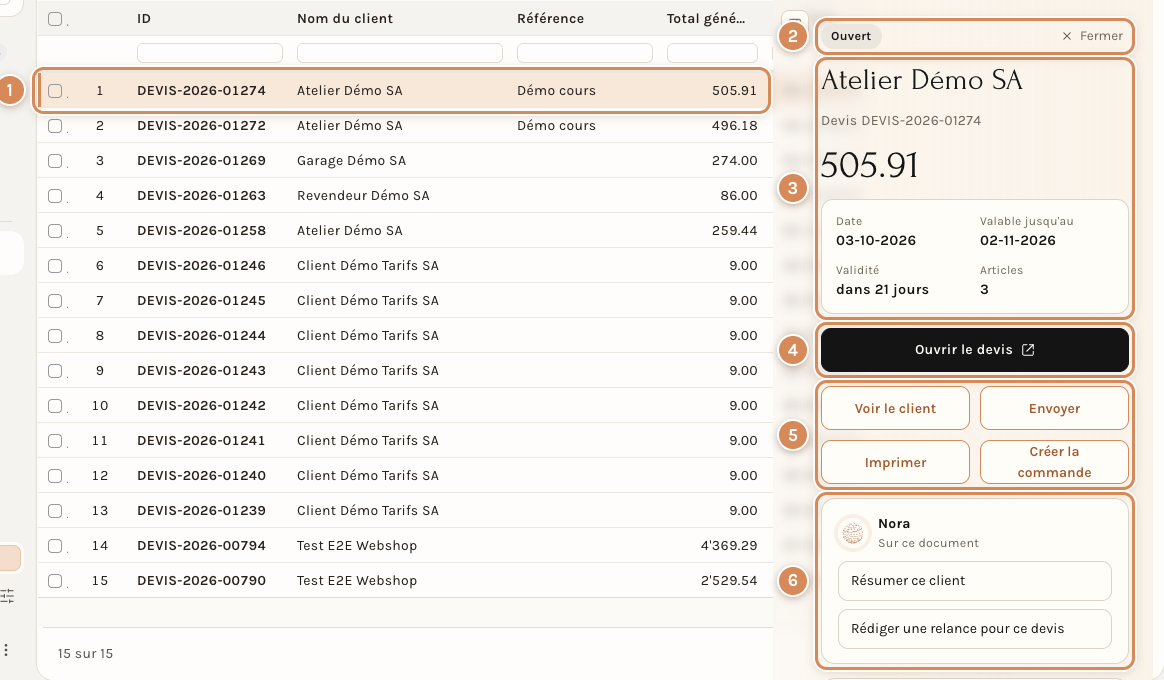This screenshot has height=680, width=1164.
Task: Click Créer la commande button
Action: tap(1054, 462)
